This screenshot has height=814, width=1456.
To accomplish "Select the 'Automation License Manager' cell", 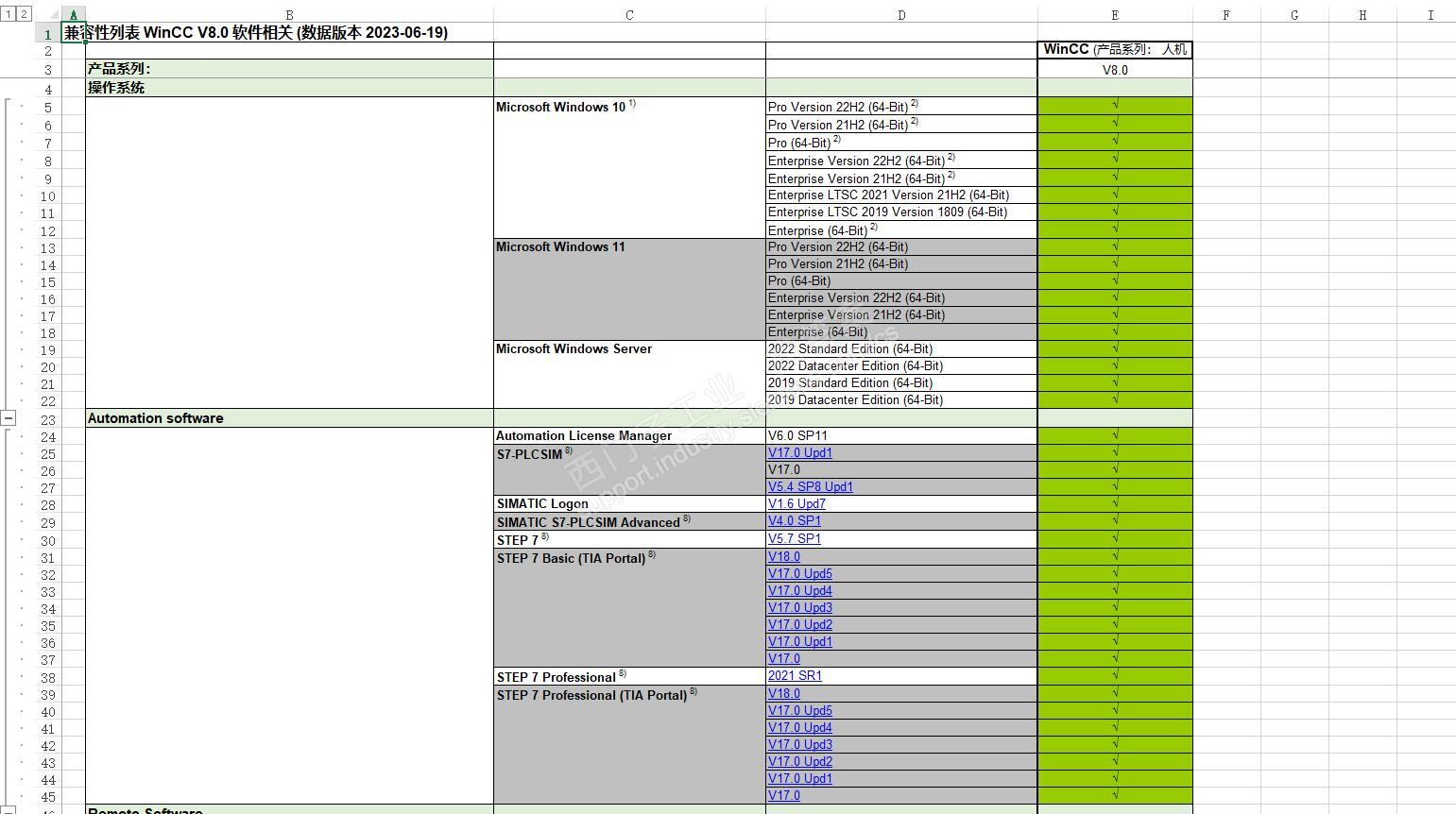I will (x=629, y=436).
